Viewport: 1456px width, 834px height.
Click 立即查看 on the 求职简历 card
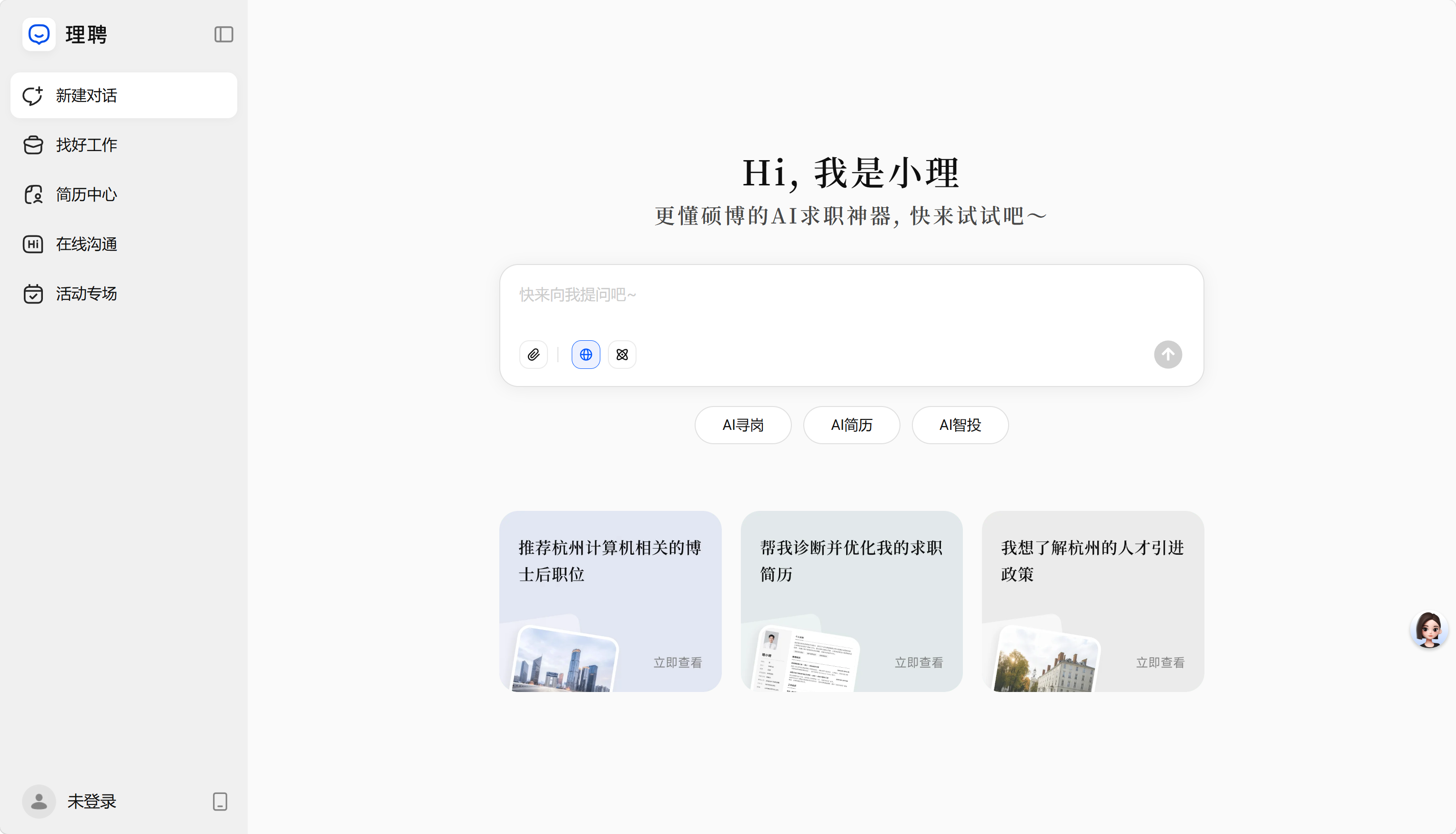point(919,663)
